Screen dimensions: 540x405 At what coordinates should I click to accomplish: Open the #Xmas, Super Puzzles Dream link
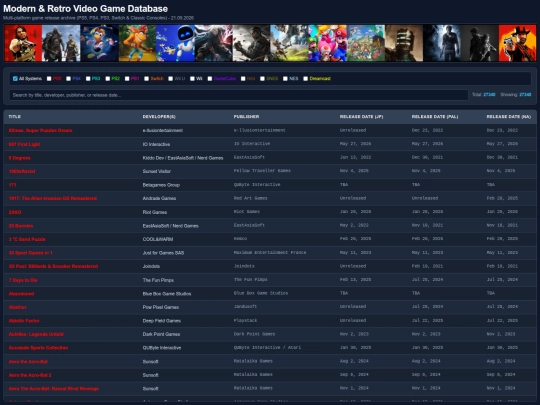[40, 131]
